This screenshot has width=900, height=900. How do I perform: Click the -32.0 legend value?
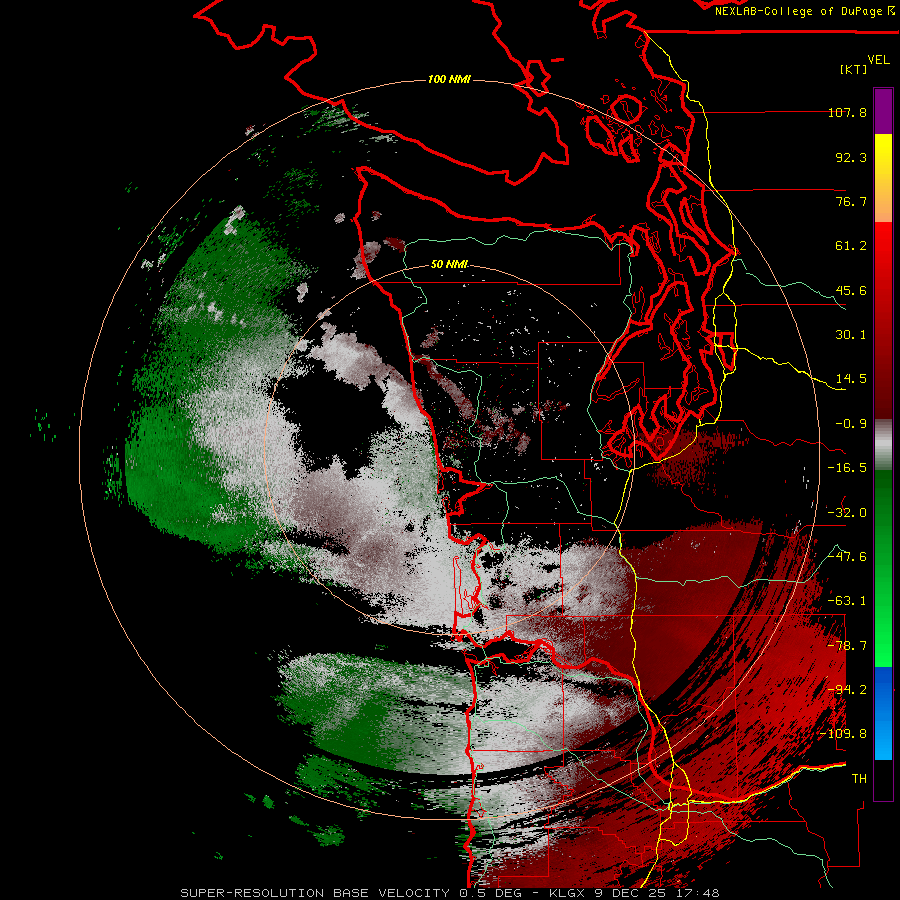[847, 513]
